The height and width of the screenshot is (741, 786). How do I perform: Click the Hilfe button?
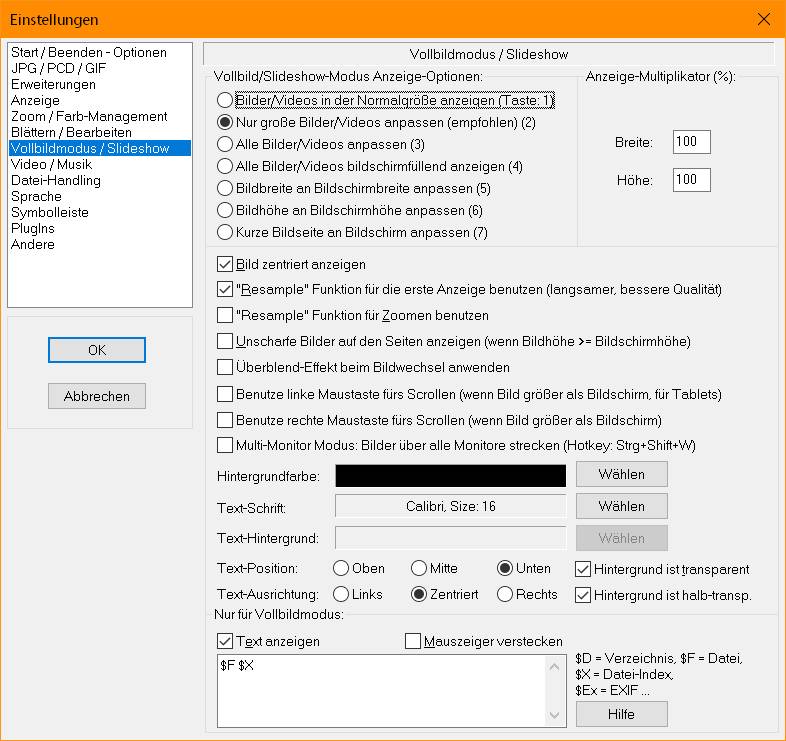622,714
